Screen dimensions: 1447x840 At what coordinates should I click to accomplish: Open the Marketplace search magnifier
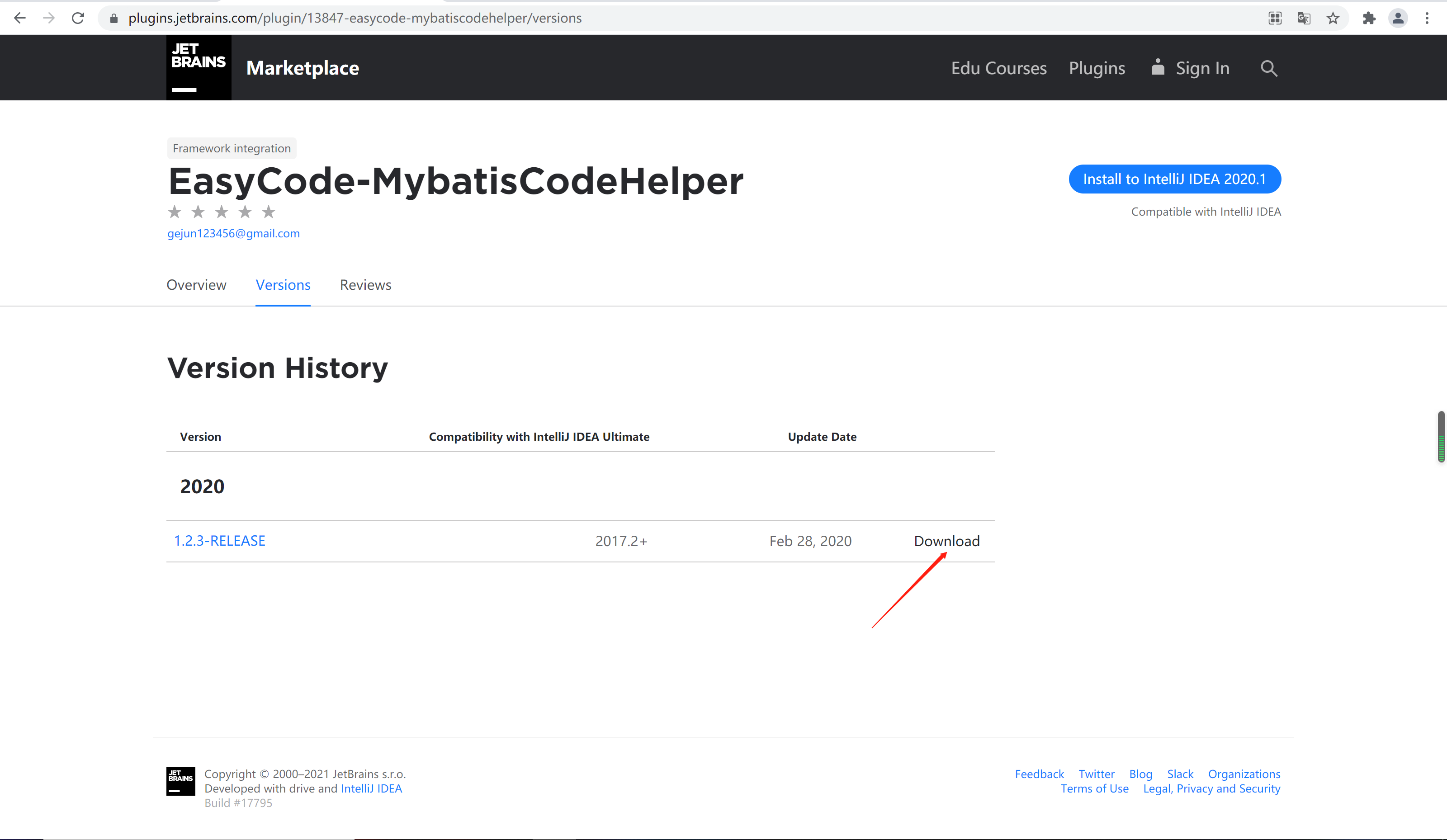pyautogui.click(x=1269, y=68)
